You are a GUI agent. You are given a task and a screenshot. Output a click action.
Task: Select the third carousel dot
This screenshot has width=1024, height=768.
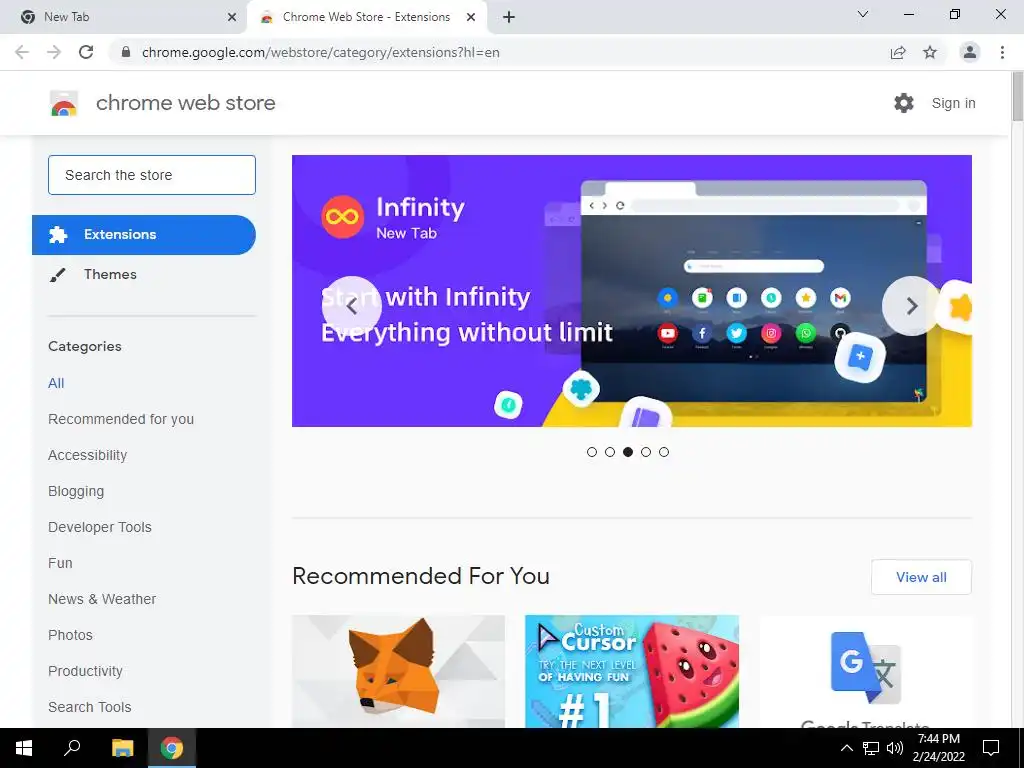pyautogui.click(x=628, y=452)
